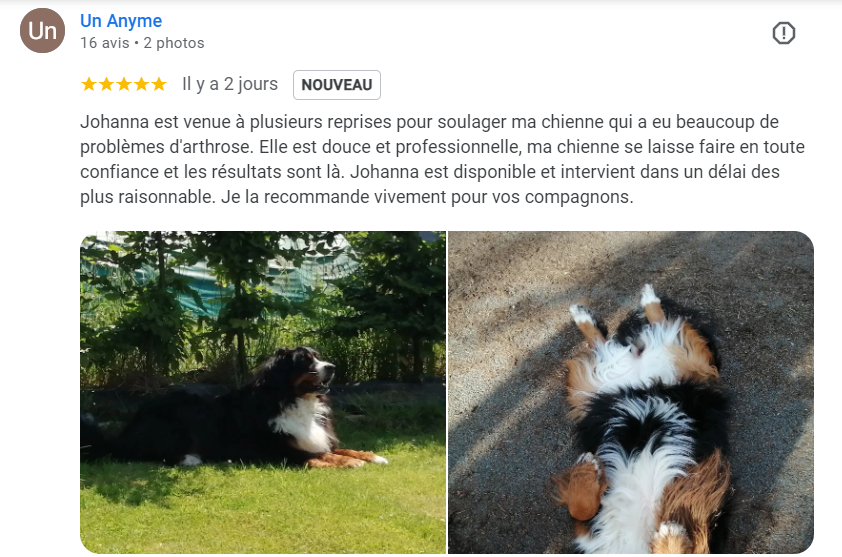Viewport: 842px width, 557px height.
Task: Click the third gold star
Action: pos(124,84)
